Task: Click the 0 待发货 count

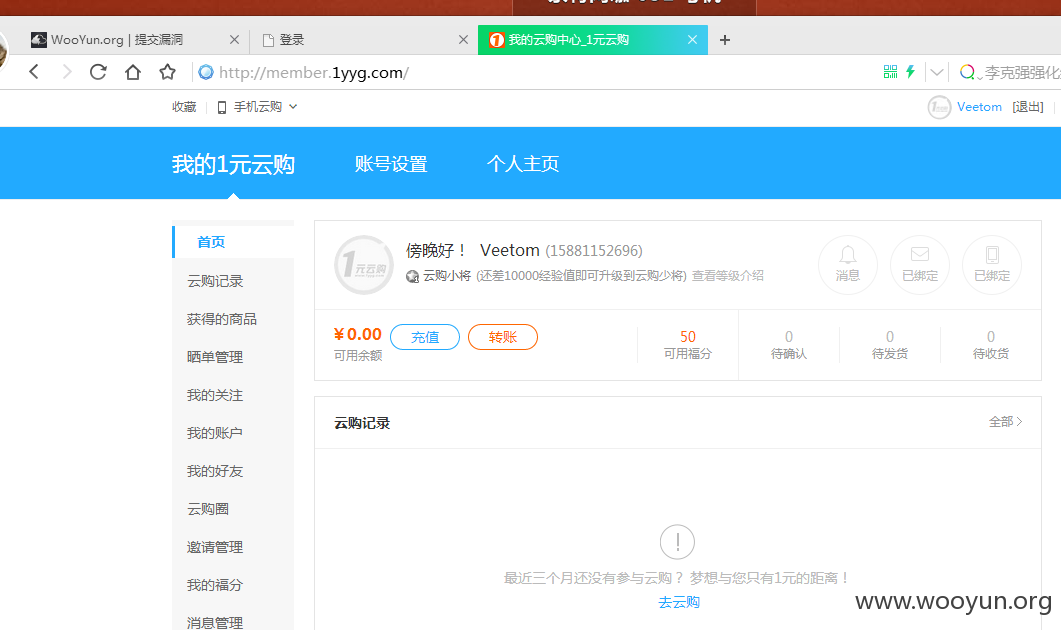Action: click(890, 337)
